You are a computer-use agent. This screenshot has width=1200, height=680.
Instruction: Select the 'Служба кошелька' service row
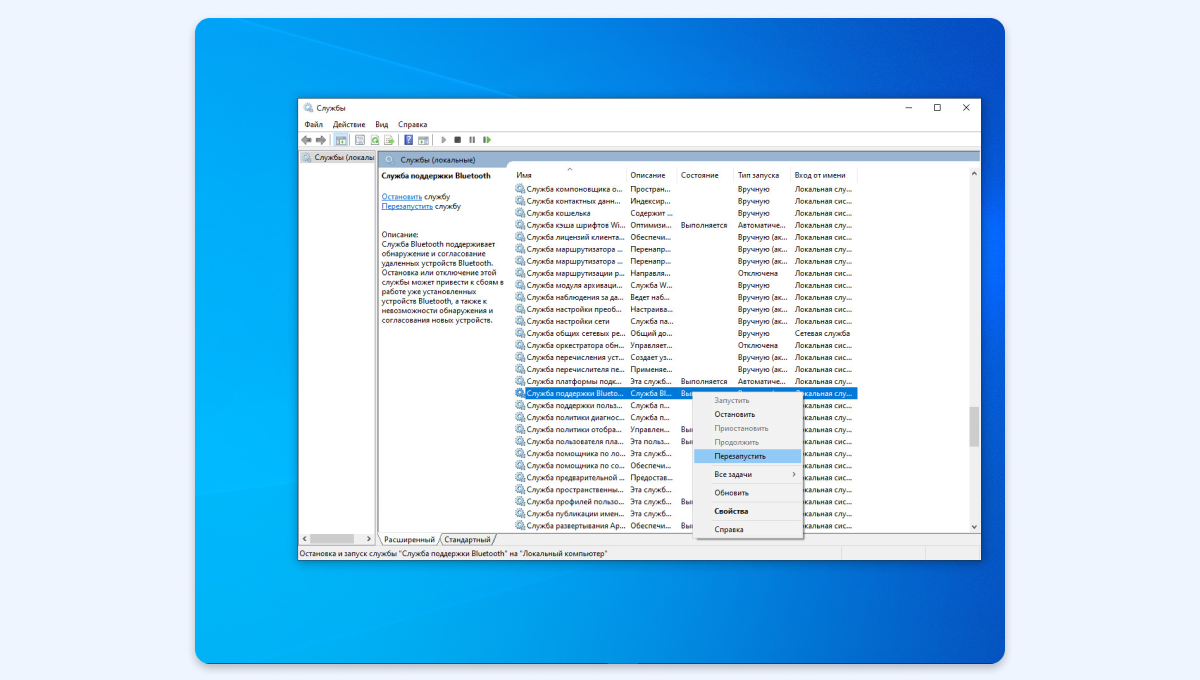(x=558, y=213)
